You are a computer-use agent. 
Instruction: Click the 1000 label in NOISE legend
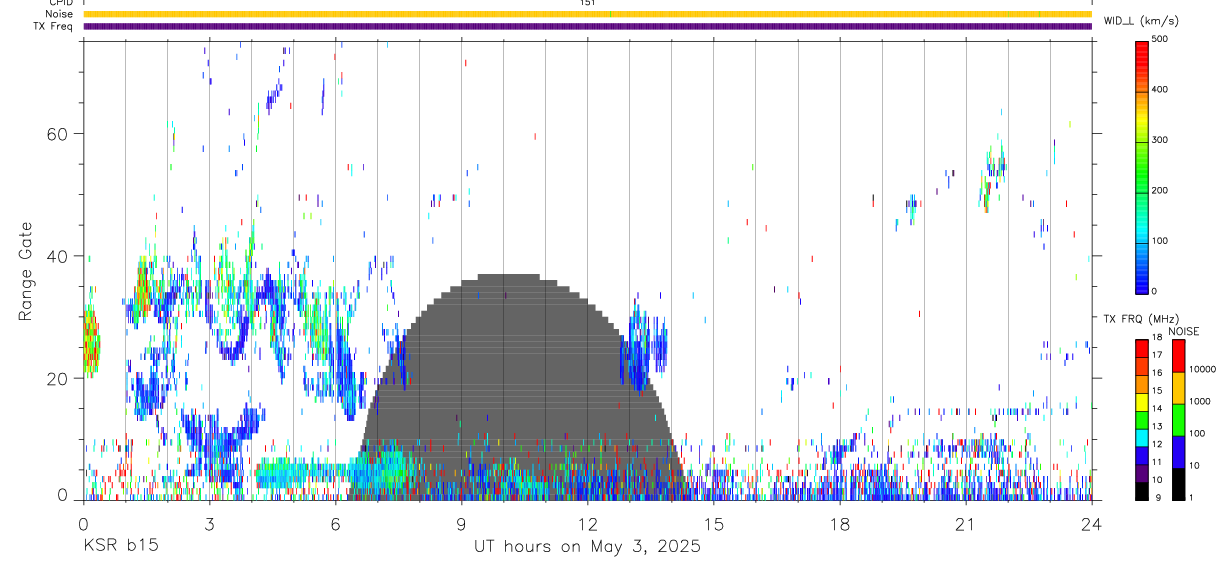click(1200, 401)
